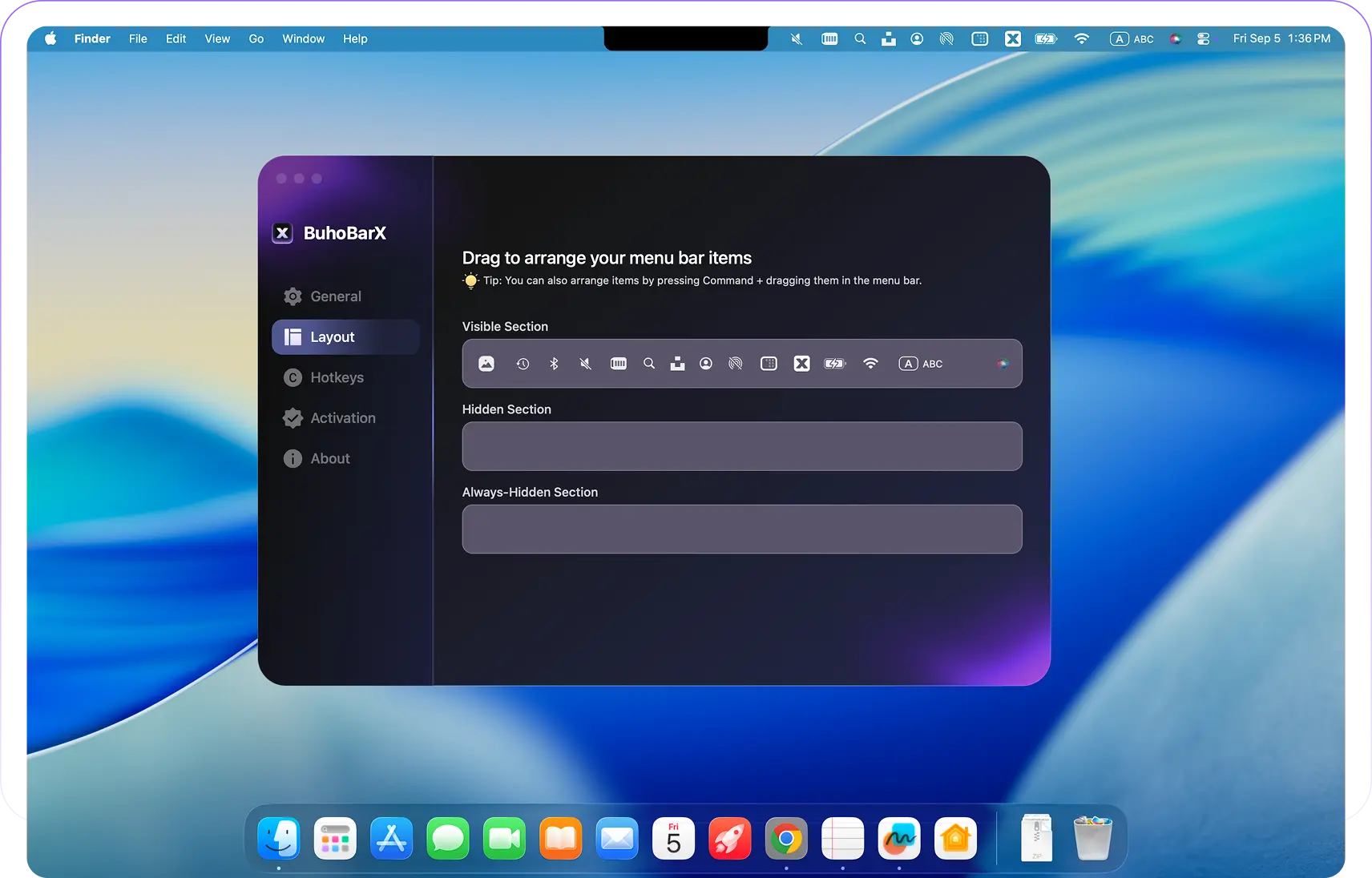
Task: Open Freeform from the Dock
Action: tap(899, 838)
